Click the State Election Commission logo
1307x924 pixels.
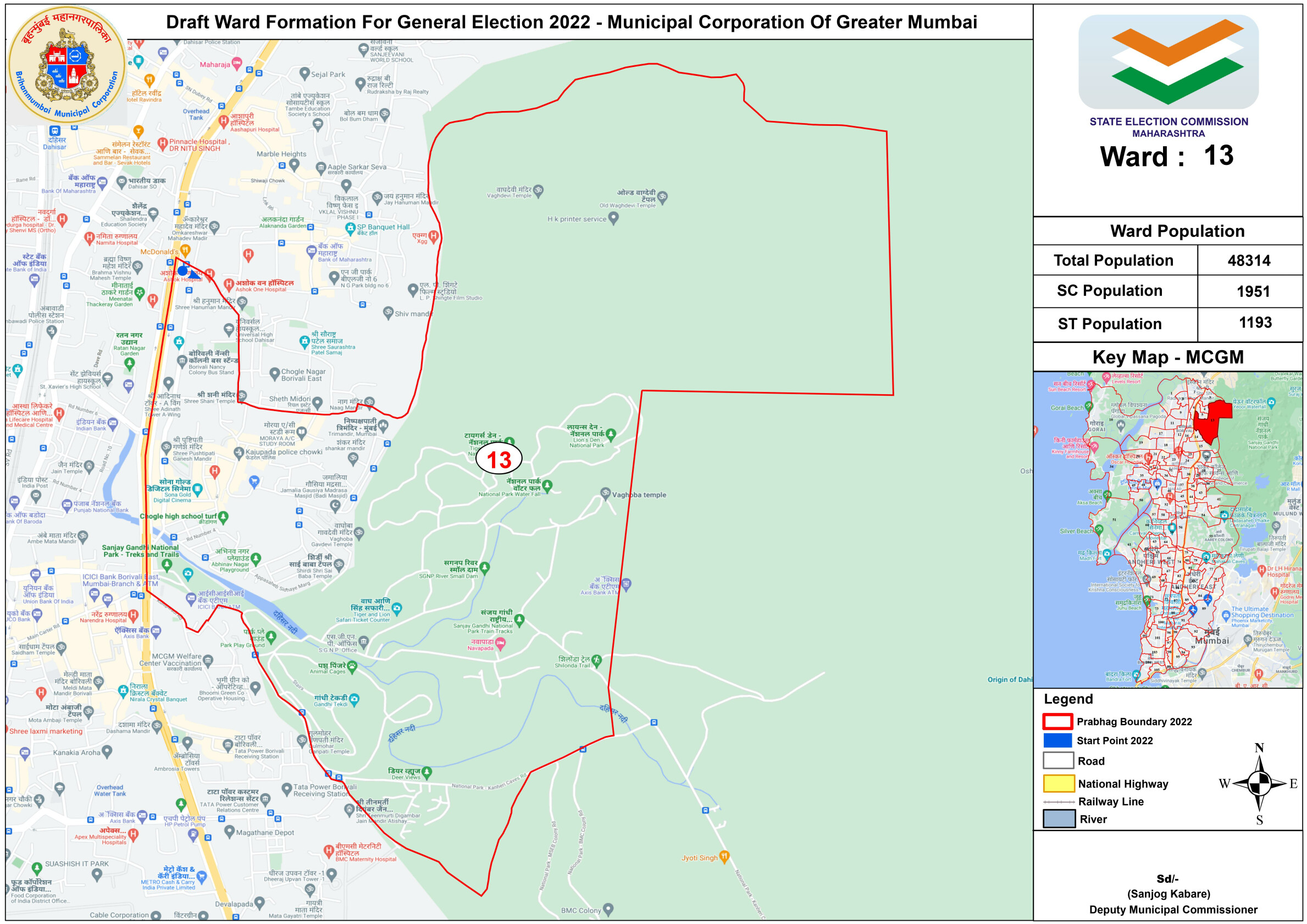(x=1168, y=62)
